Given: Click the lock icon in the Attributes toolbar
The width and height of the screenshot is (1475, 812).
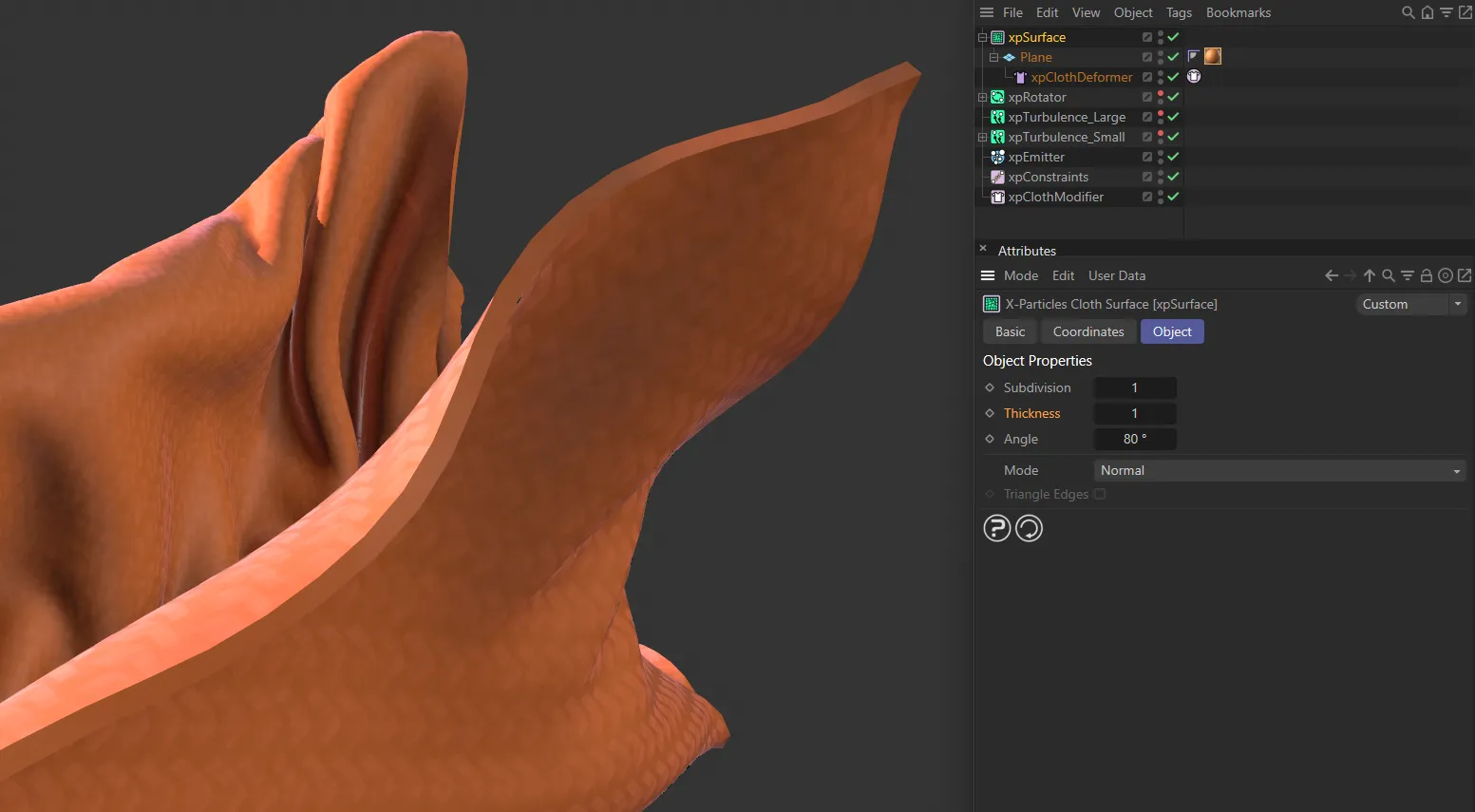Looking at the screenshot, I should tap(1426, 275).
